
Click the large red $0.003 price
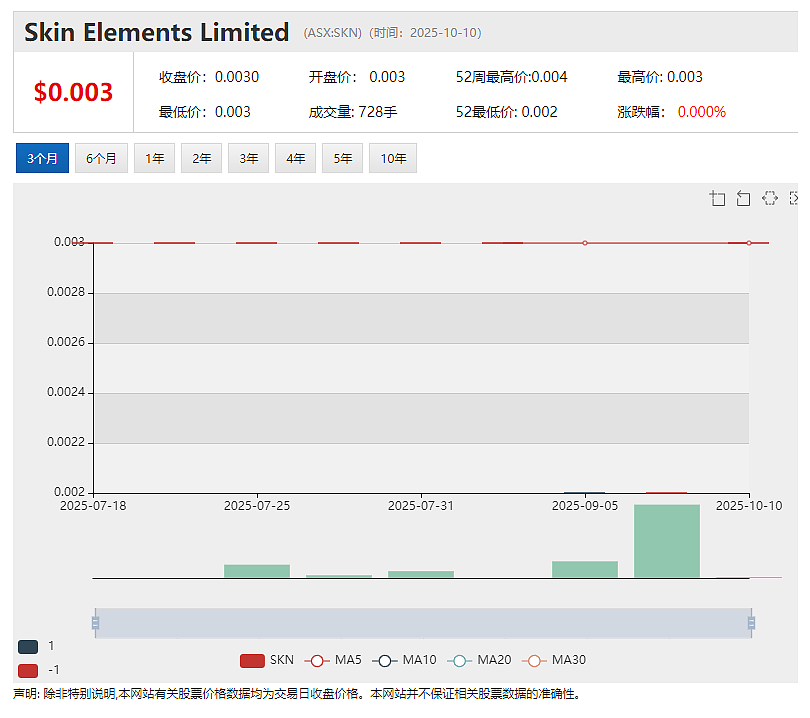(73, 92)
